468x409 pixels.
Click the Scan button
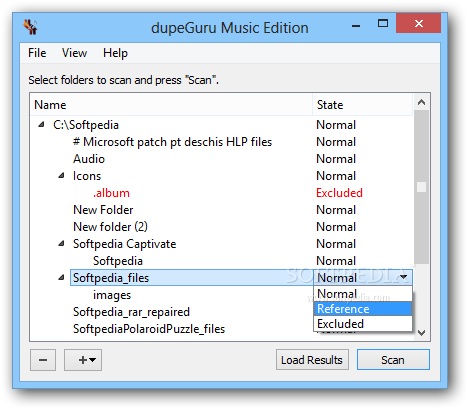coord(393,360)
